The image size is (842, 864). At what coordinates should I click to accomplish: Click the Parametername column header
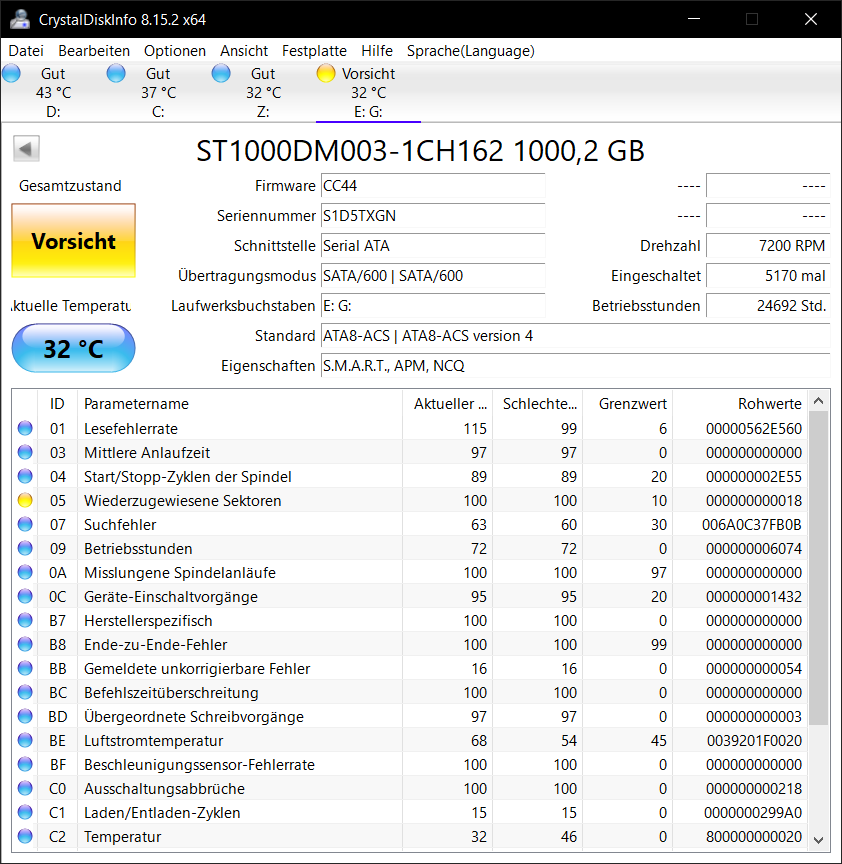pyautogui.click(x=240, y=404)
